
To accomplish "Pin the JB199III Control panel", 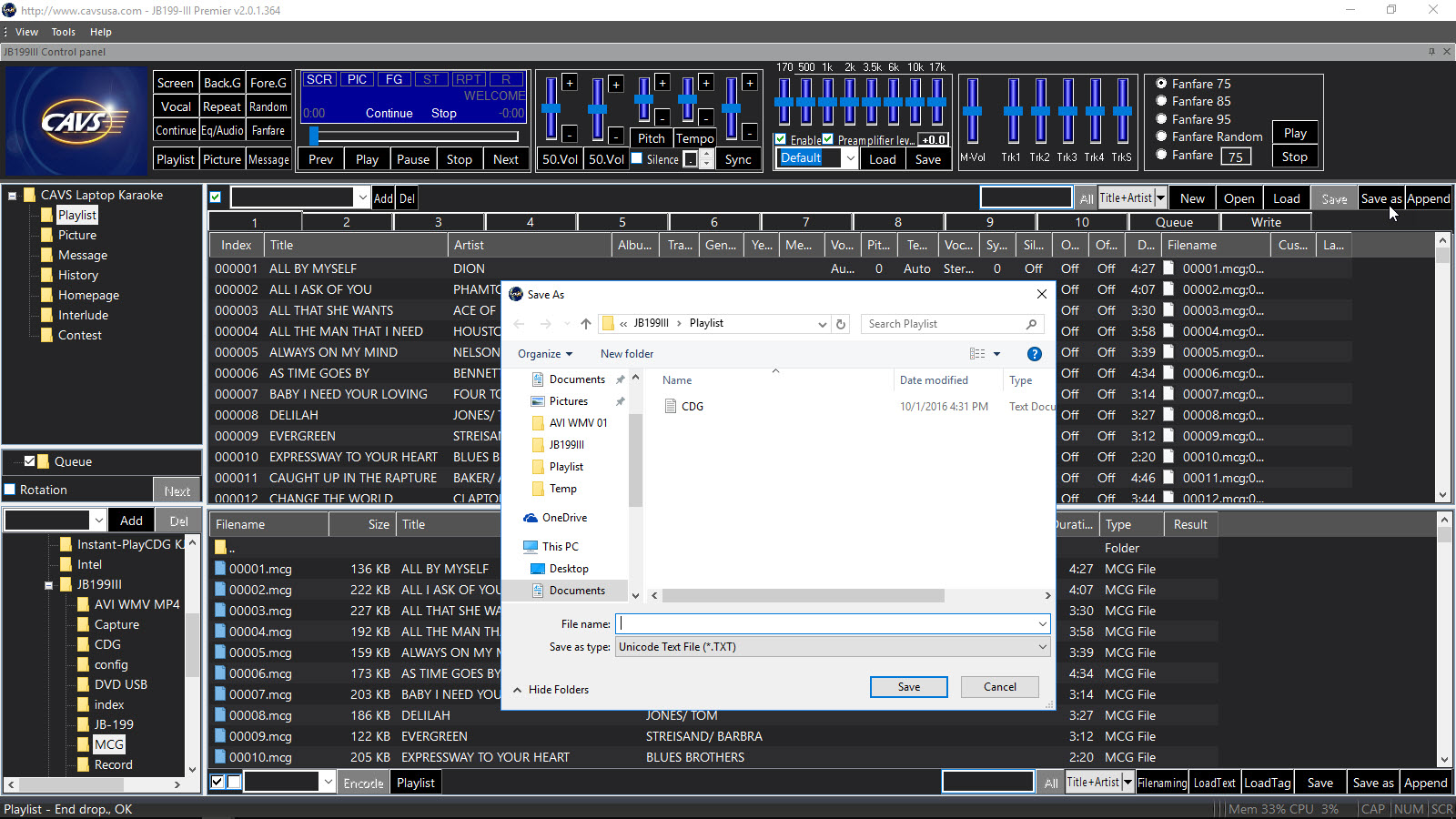I will (x=1431, y=52).
